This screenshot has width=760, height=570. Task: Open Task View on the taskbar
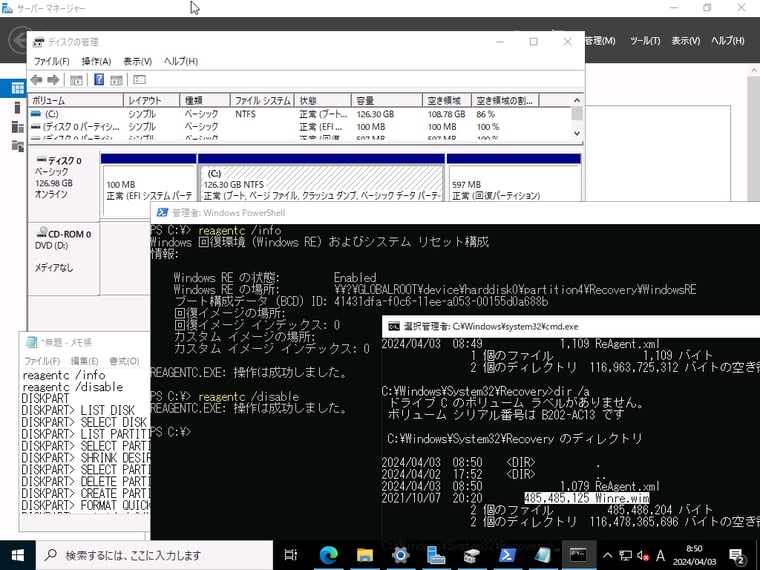pos(291,555)
